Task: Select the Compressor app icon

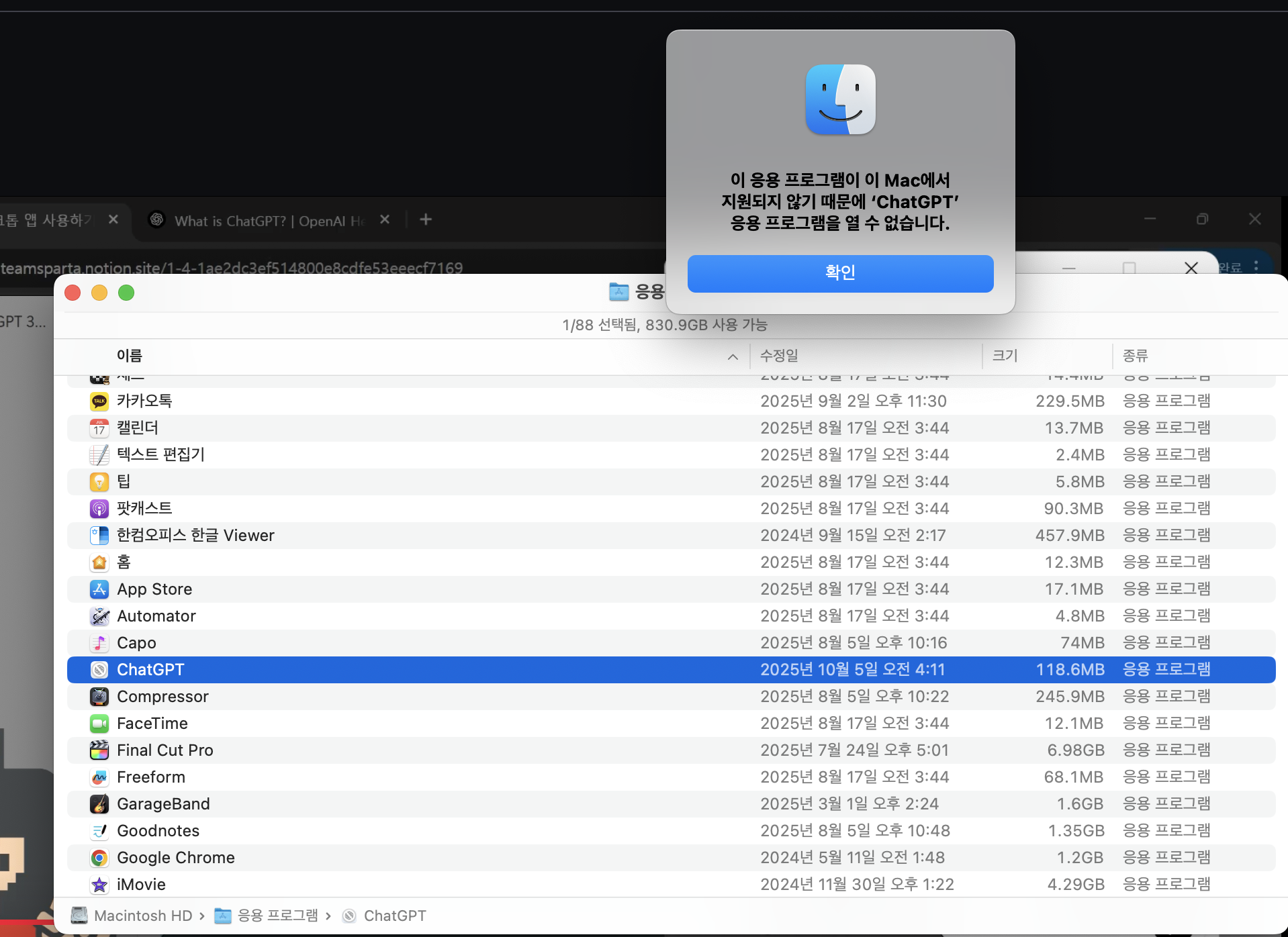Action: [x=99, y=697]
